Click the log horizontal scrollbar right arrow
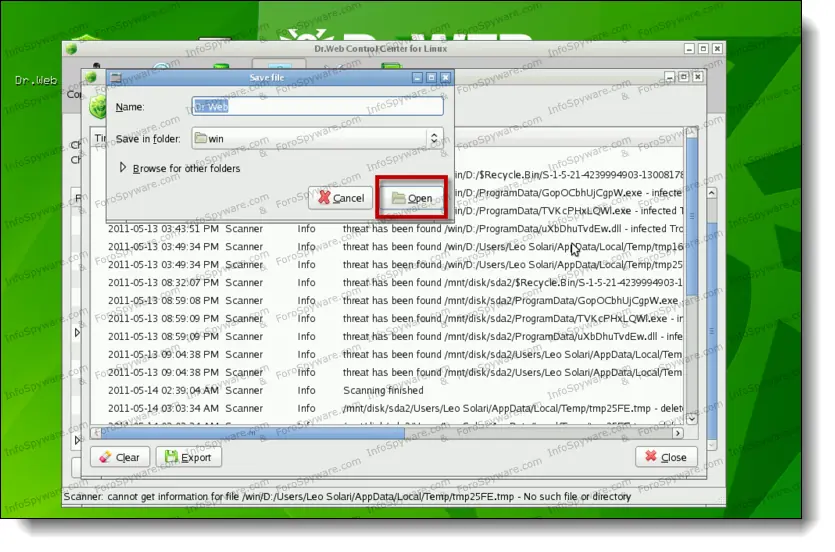835x552 pixels. coord(677,433)
